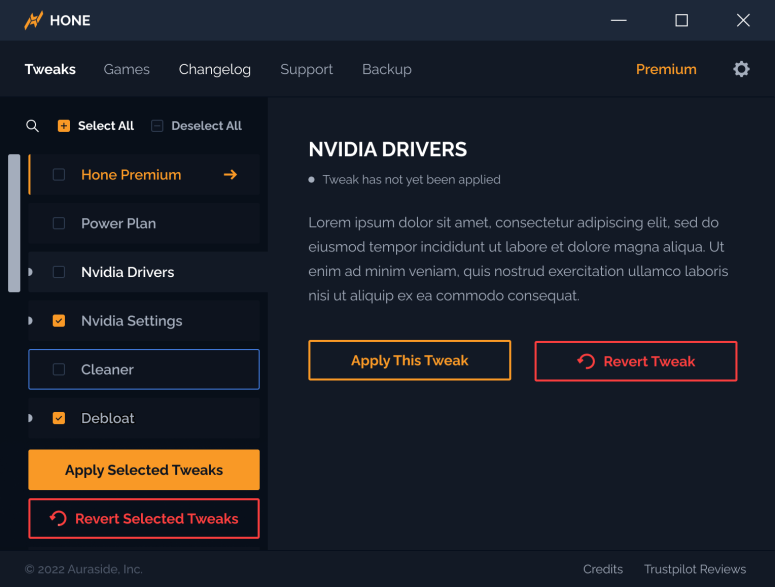Click the Revert Selected Tweaks undo icon

pyautogui.click(x=57, y=518)
